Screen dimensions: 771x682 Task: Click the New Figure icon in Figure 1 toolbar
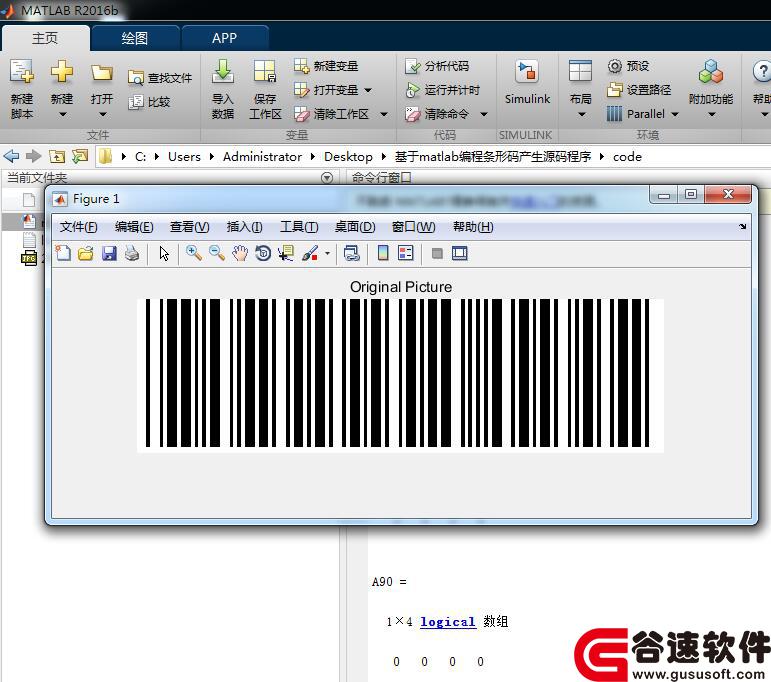tap(63, 253)
